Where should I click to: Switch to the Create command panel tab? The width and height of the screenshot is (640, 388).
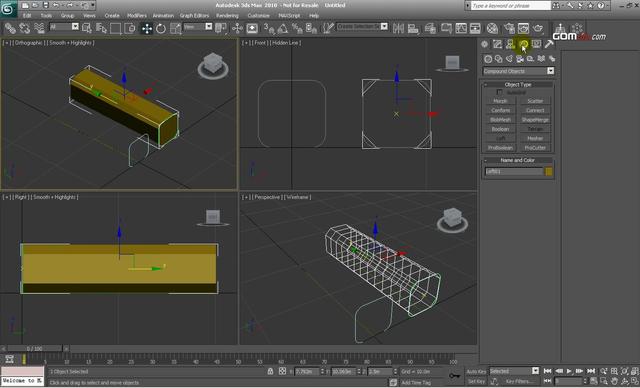click(x=484, y=44)
